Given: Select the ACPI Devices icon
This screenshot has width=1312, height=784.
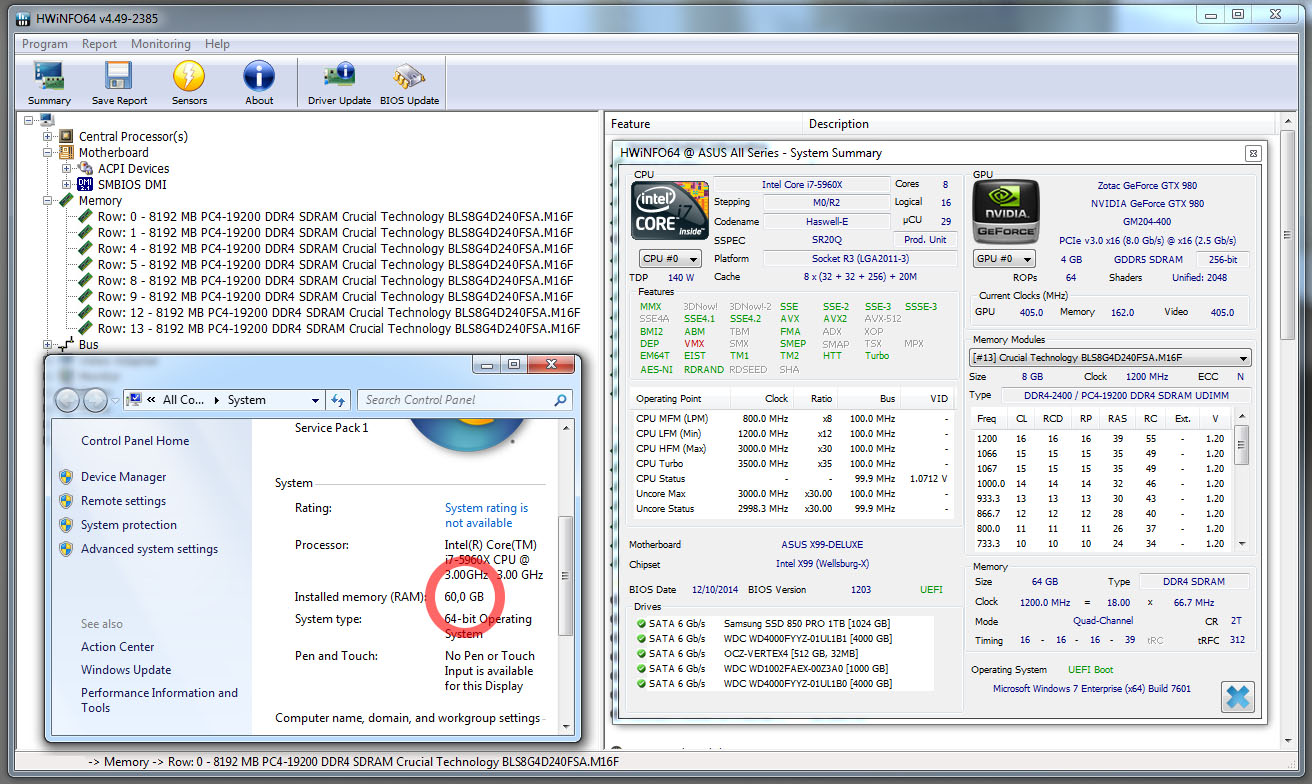Looking at the screenshot, I should (85, 169).
